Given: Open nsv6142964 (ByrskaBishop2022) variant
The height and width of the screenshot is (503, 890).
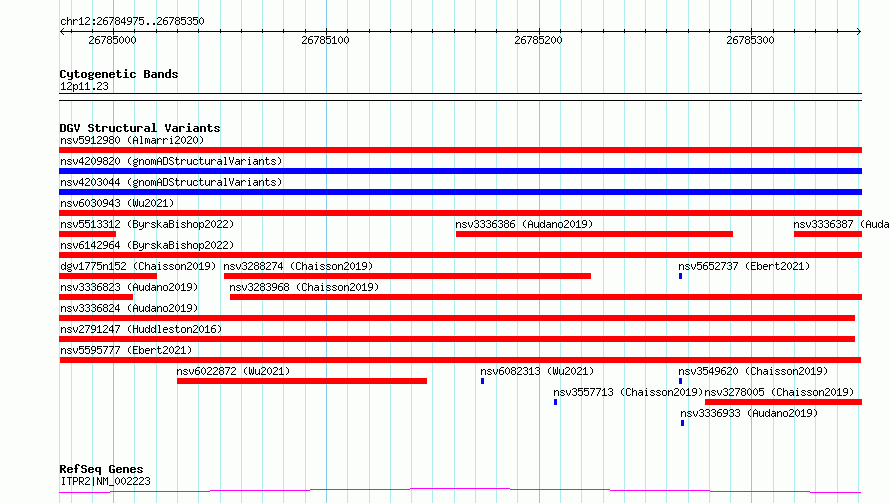Looking at the screenshot, I should [147, 245].
